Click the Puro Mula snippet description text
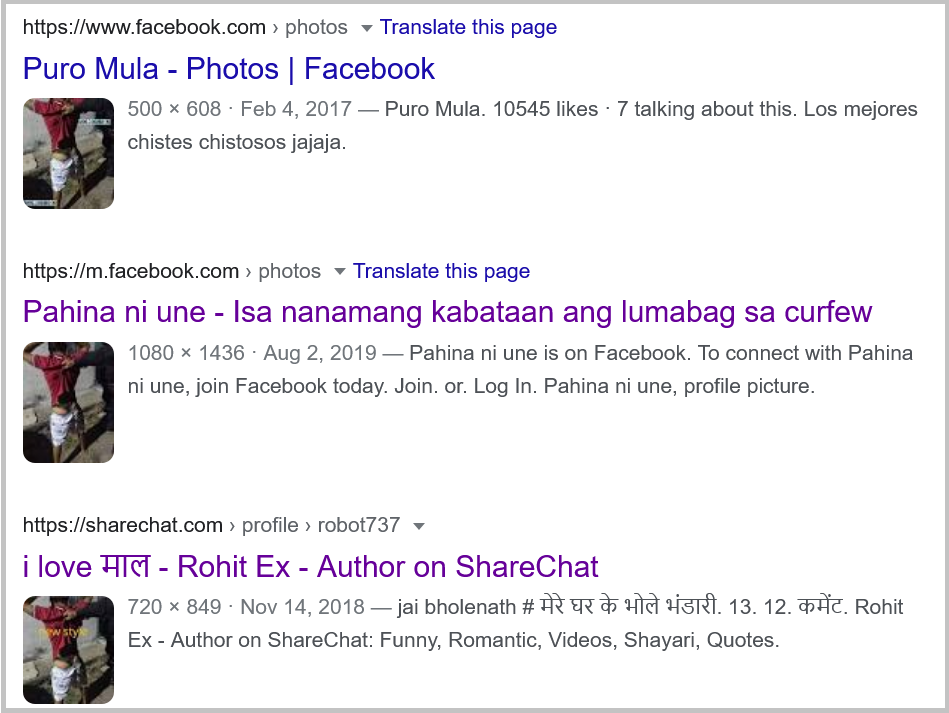Image resolution: width=949 pixels, height=713 pixels. tap(522, 125)
